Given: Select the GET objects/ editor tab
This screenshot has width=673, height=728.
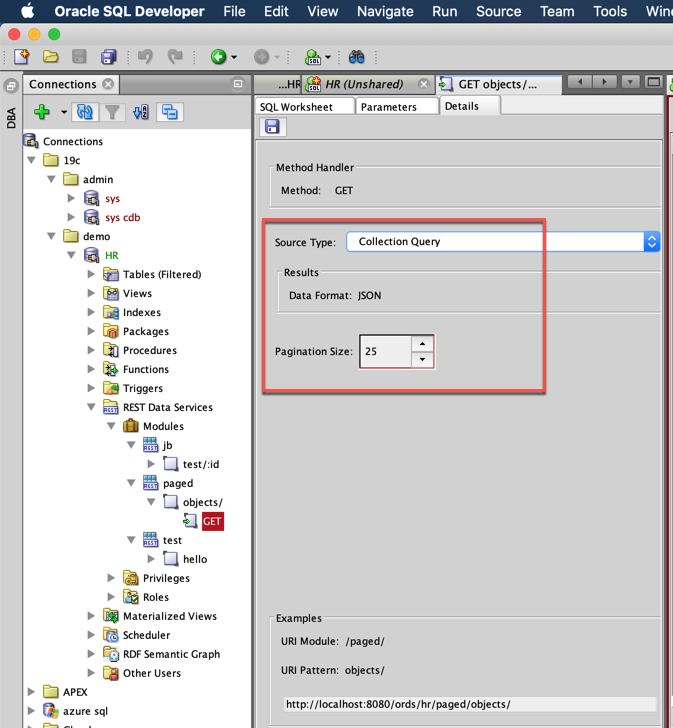Looking at the screenshot, I should (x=498, y=84).
